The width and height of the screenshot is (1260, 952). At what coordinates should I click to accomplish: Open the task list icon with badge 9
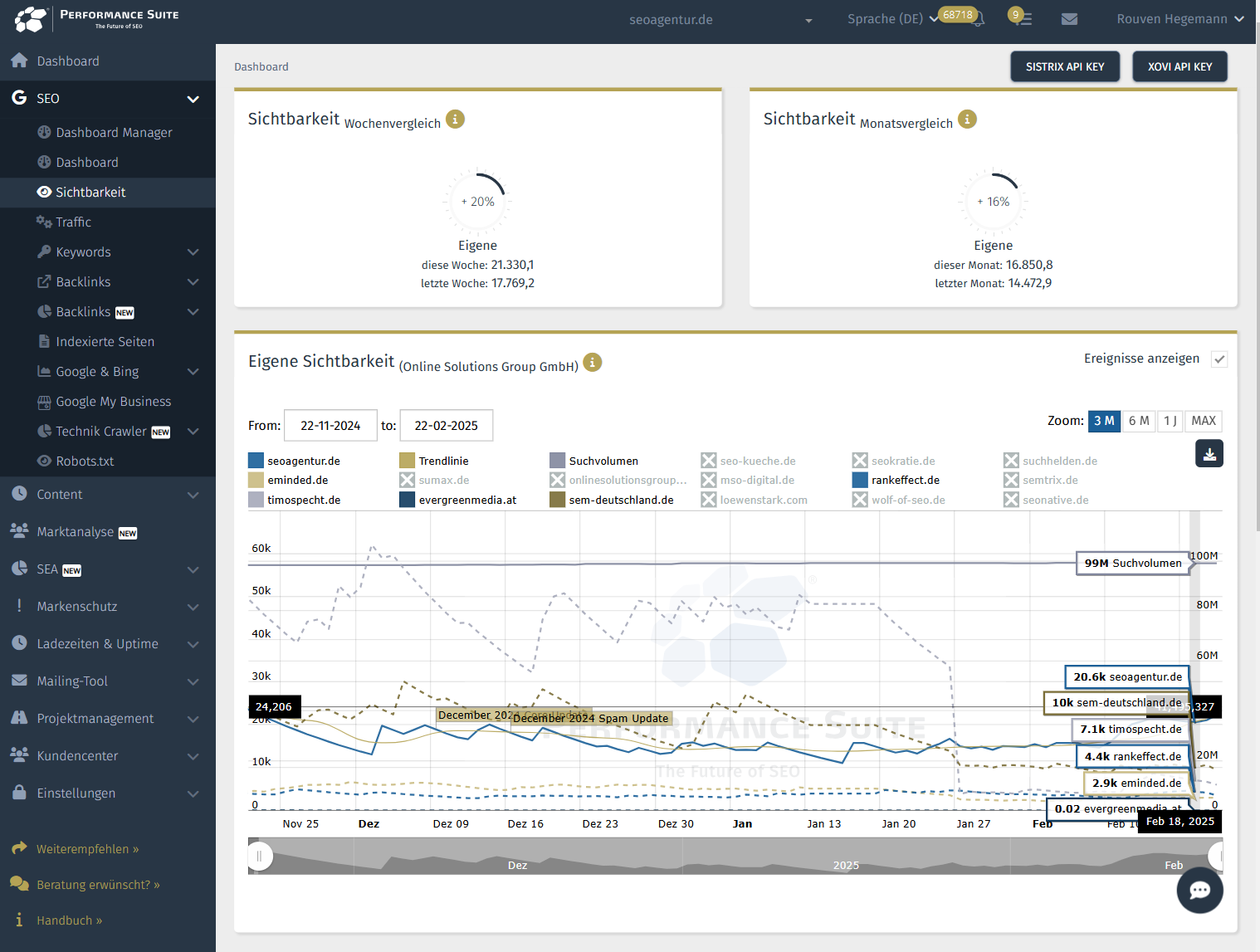pyautogui.click(x=1023, y=18)
